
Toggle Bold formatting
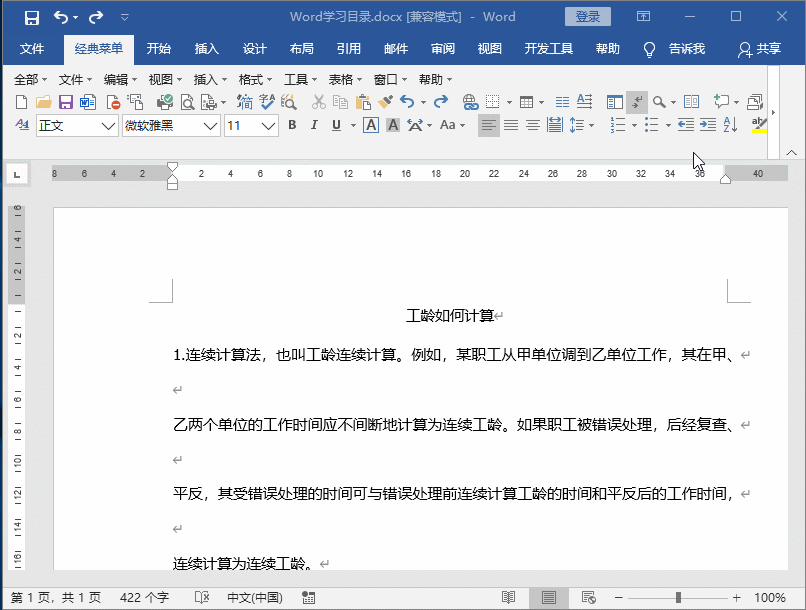pyautogui.click(x=292, y=125)
